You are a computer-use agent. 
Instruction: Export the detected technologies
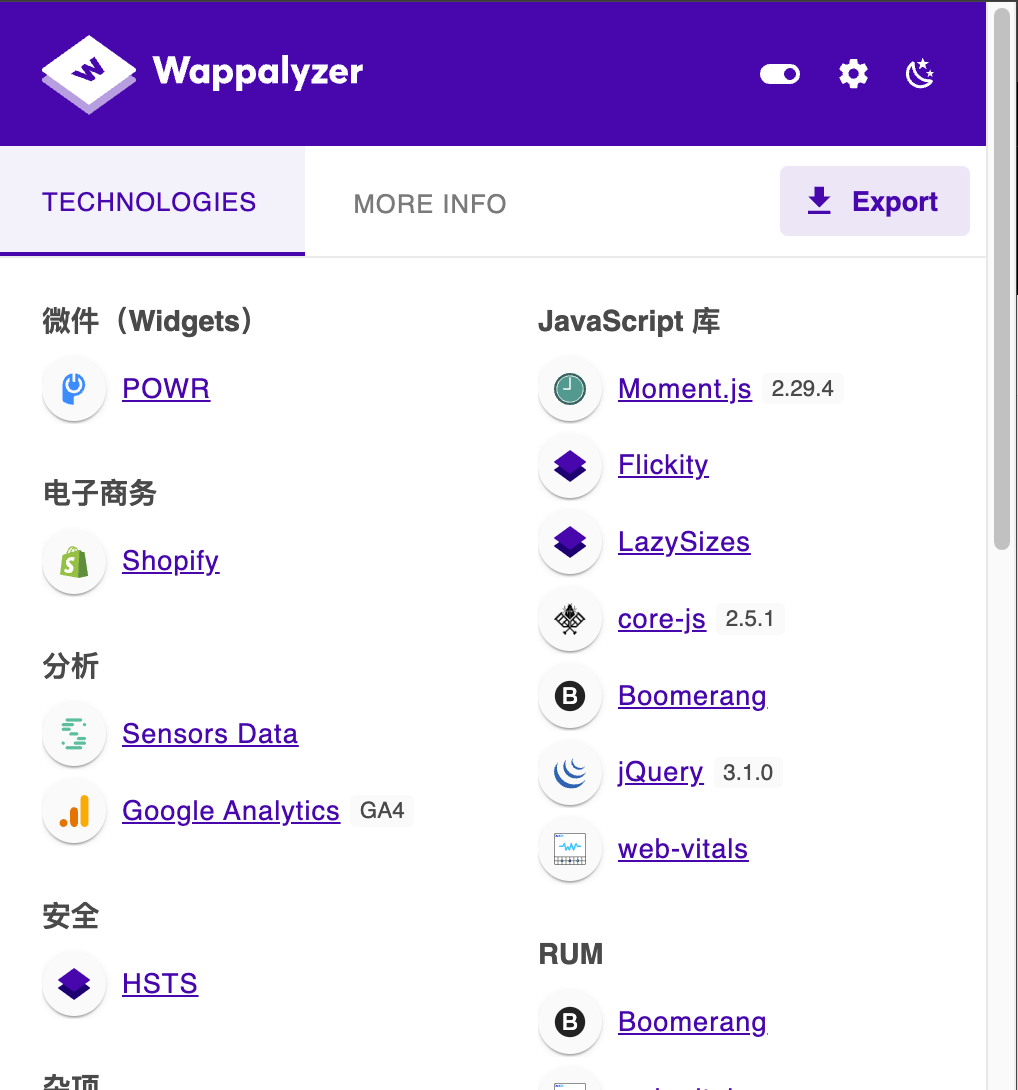point(874,201)
